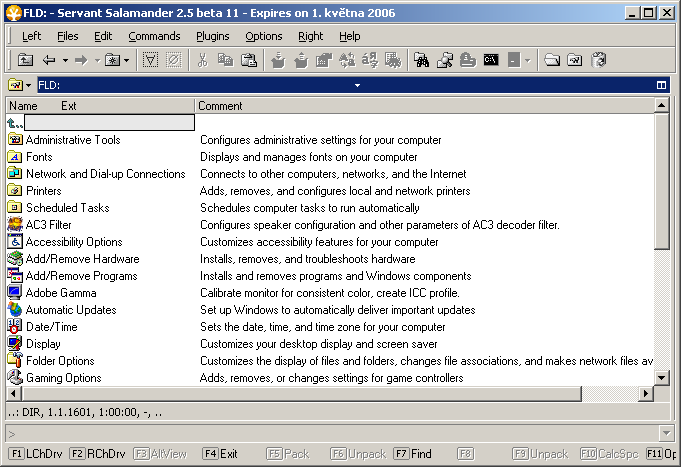Sort by the Name column header
681x467 pixels.
pyautogui.click(x=23, y=106)
